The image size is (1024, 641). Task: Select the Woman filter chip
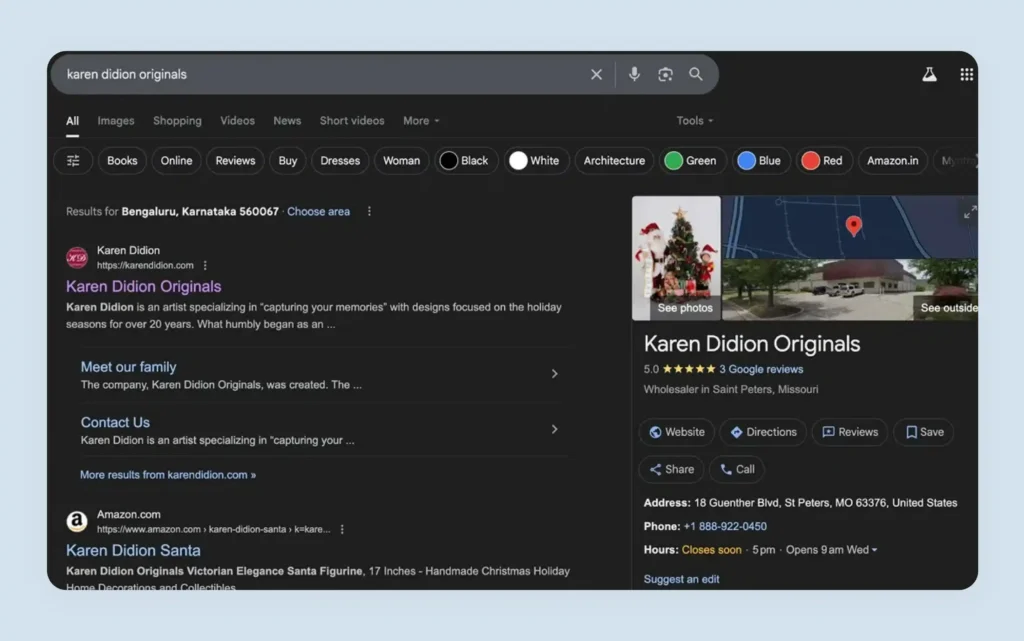pos(401,161)
